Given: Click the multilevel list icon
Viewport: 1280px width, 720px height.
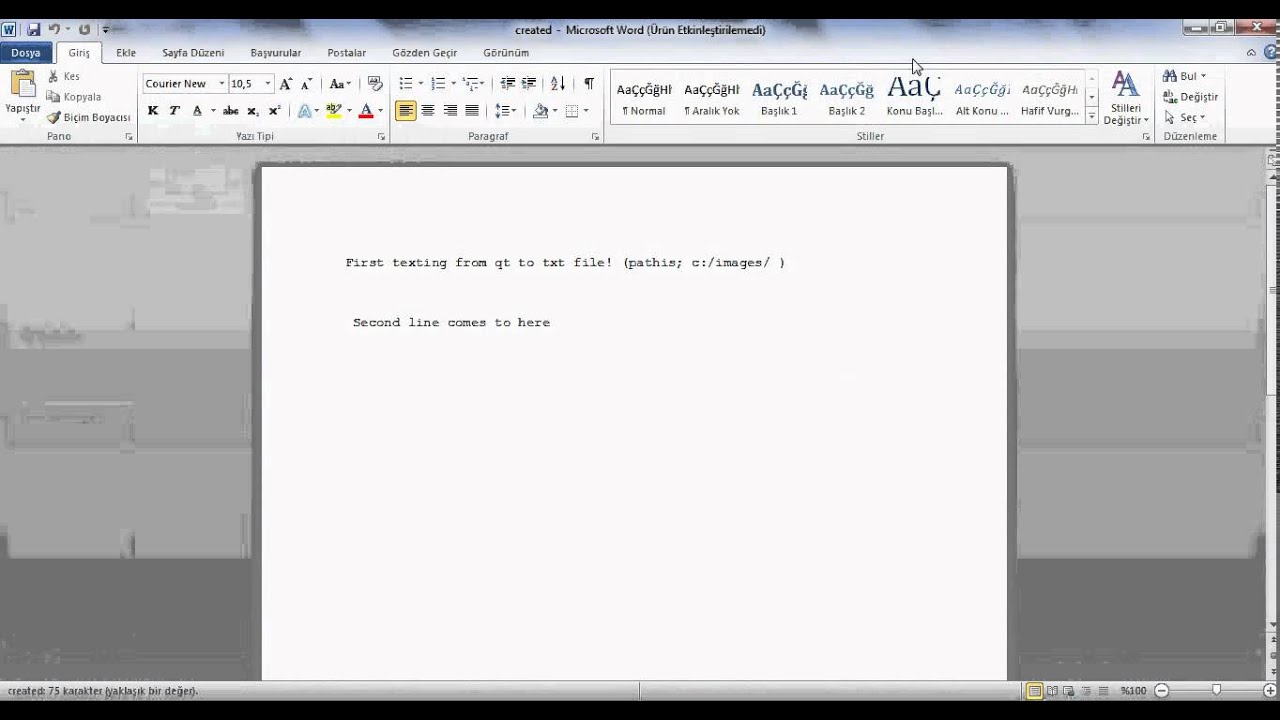Looking at the screenshot, I should tap(471, 84).
